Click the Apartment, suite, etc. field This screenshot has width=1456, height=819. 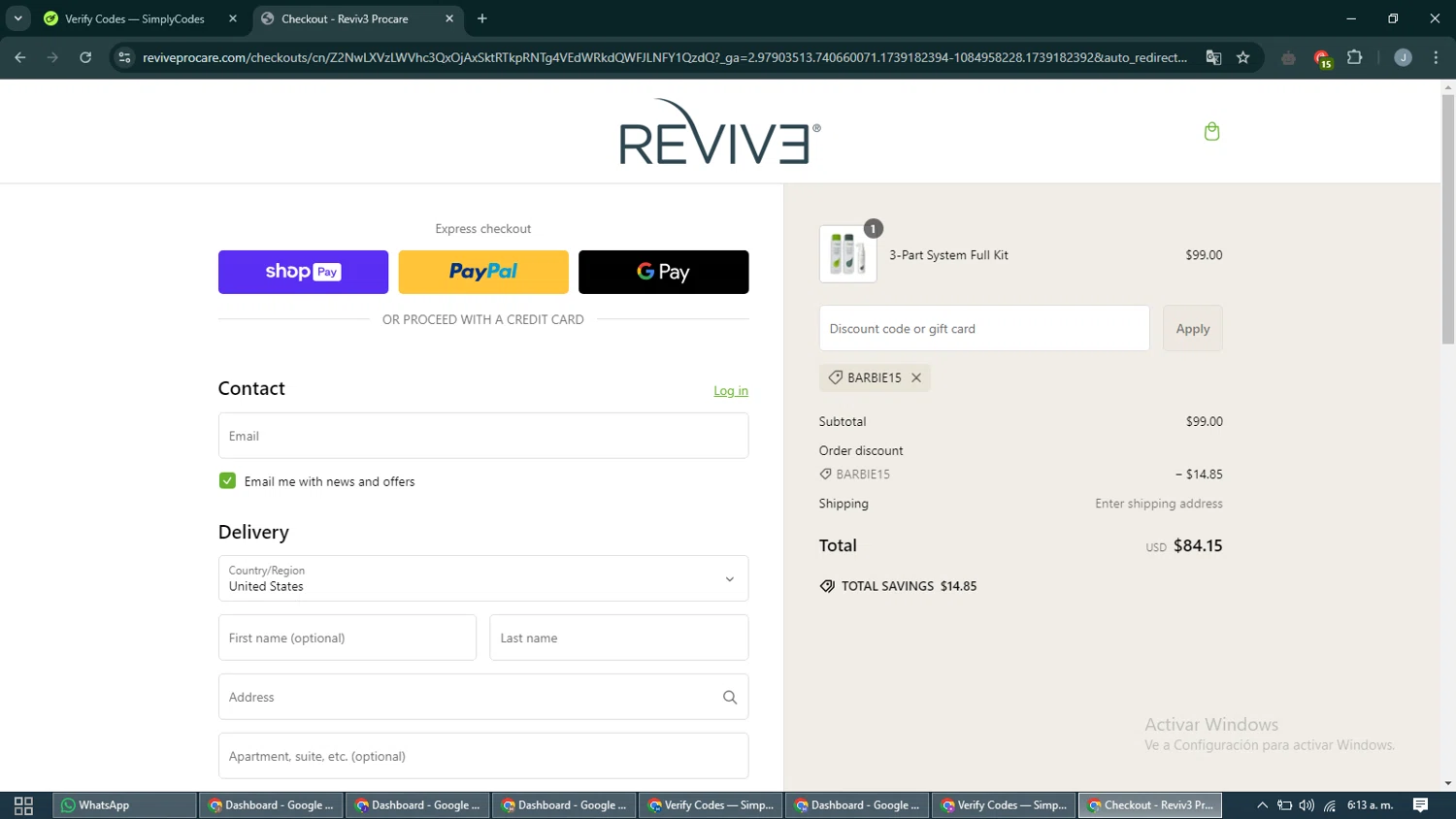pos(483,756)
